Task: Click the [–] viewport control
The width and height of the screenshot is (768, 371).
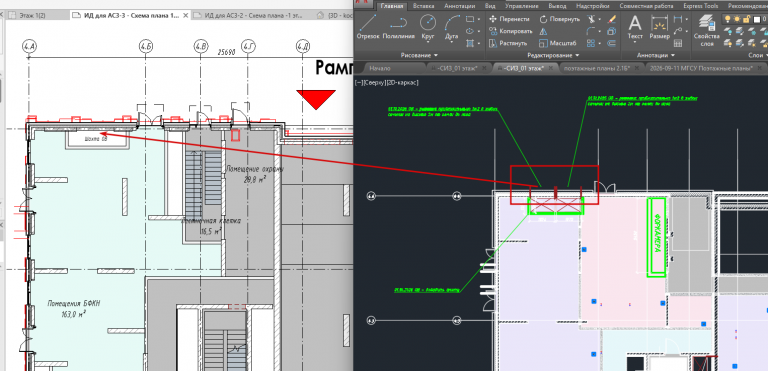Action: pyautogui.click(x=359, y=82)
